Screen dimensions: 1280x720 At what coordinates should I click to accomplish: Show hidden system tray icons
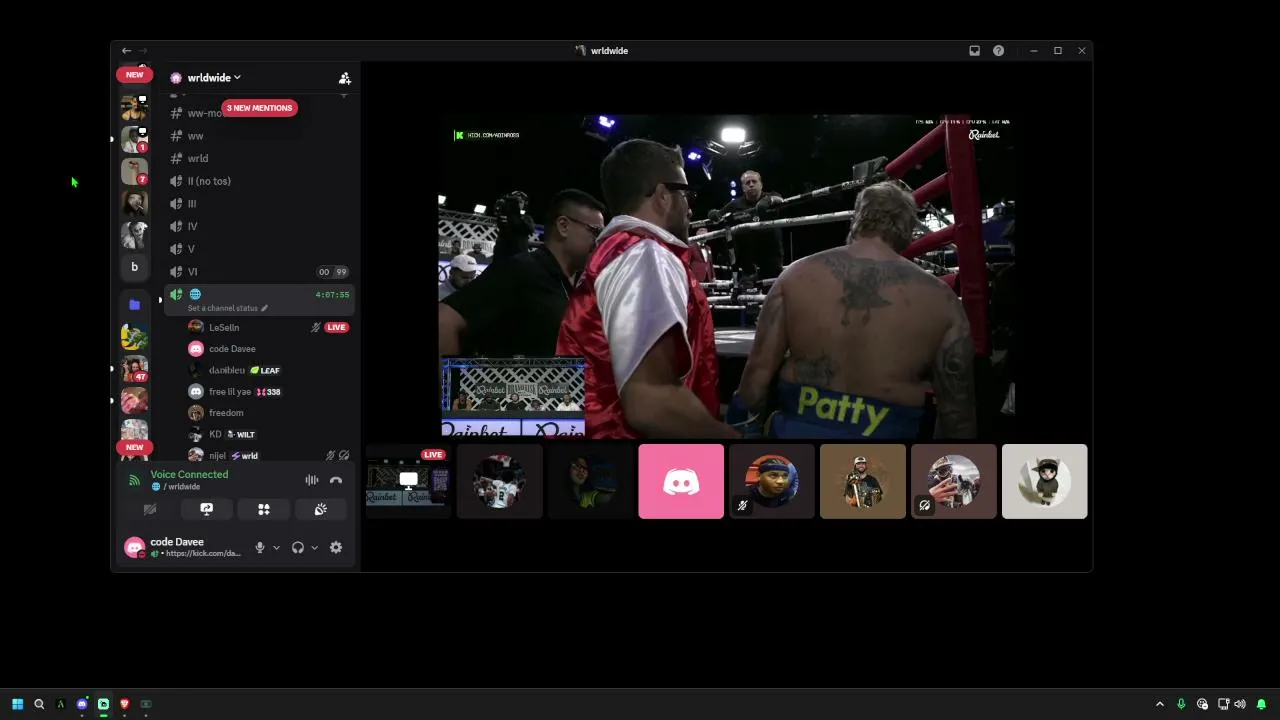(1160, 704)
